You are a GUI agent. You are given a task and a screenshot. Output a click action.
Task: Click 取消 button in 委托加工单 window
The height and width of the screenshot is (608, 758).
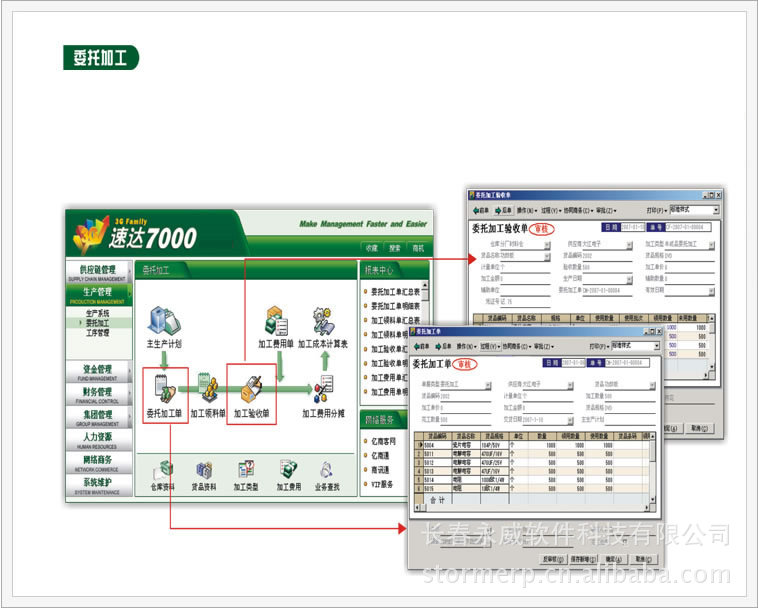[x=644, y=559]
